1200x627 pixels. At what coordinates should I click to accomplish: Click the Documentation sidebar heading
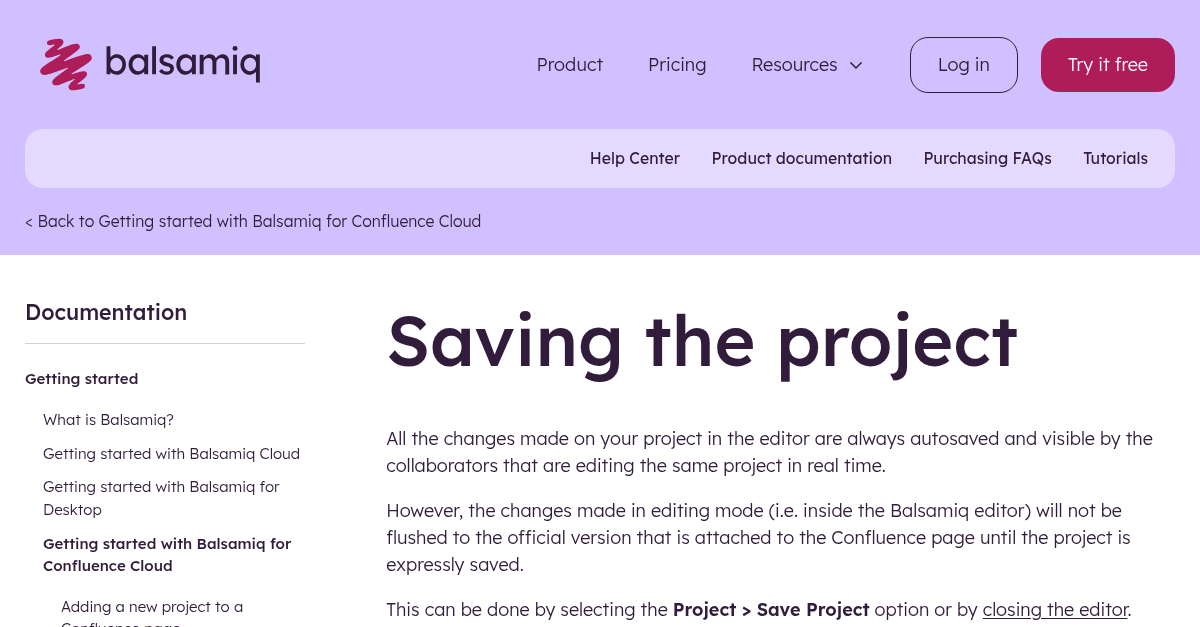[x=106, y=312]
